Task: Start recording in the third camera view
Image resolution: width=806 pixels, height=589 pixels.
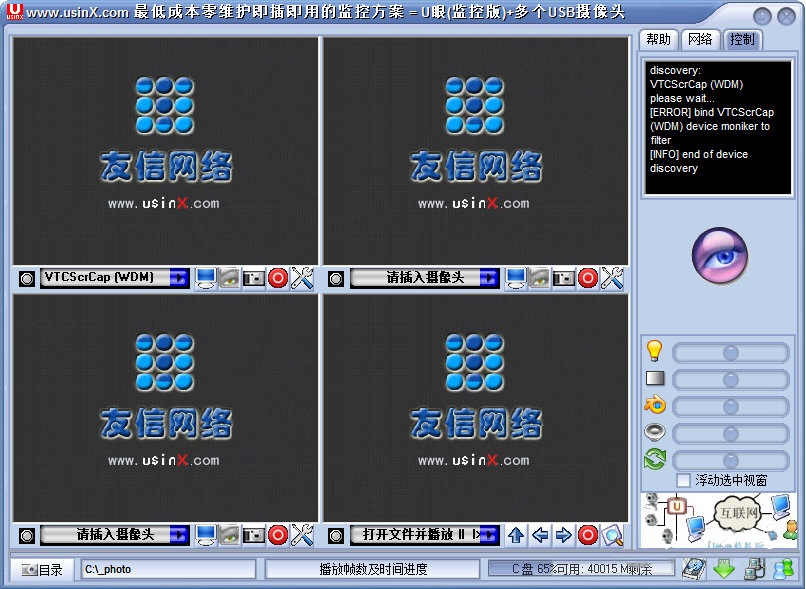Action: 278,535
